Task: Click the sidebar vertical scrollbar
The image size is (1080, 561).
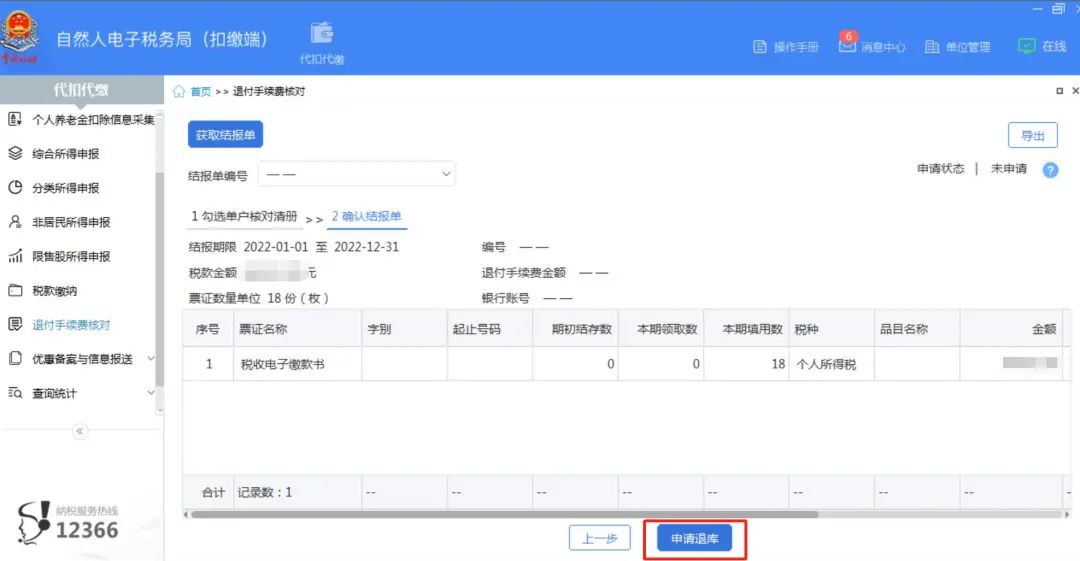Action: 160,279
